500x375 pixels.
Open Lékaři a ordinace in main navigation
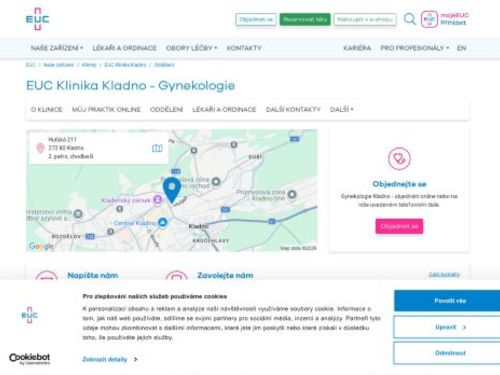pyautogui.click(x=124, y=48)
